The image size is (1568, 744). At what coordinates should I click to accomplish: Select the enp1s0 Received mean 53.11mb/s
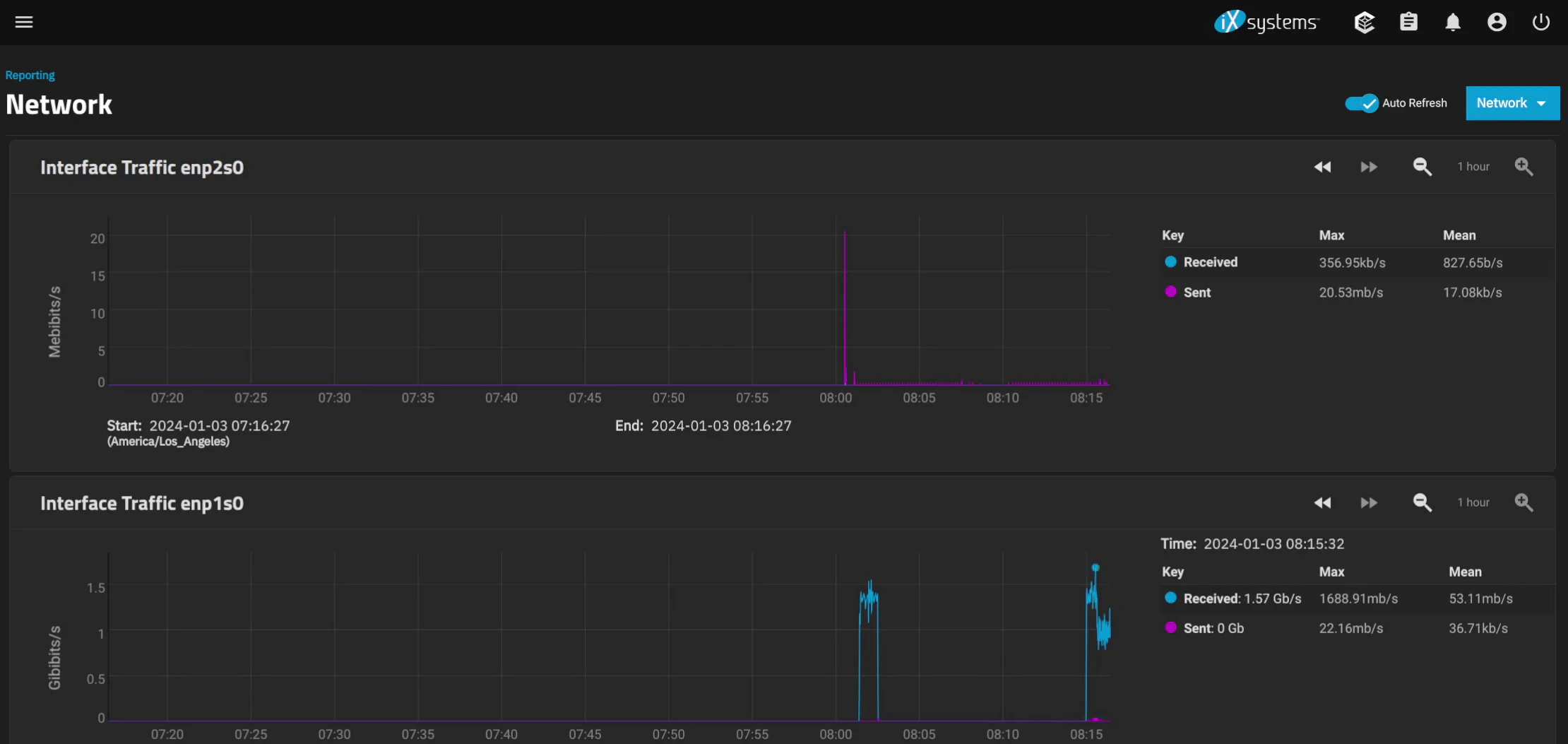tap(1480, 598)
